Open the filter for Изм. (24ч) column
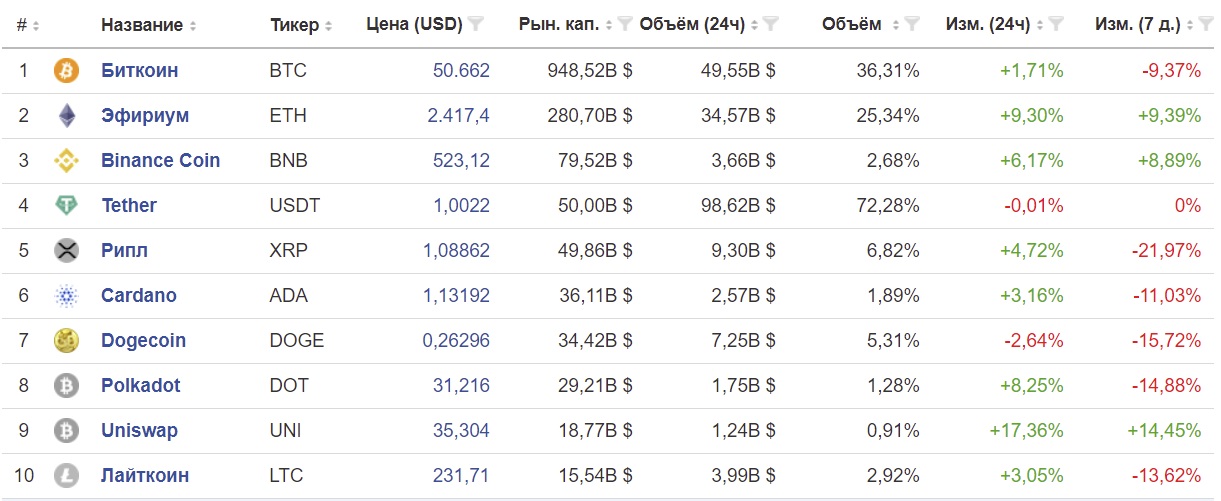 click(x=1057, y=24)
